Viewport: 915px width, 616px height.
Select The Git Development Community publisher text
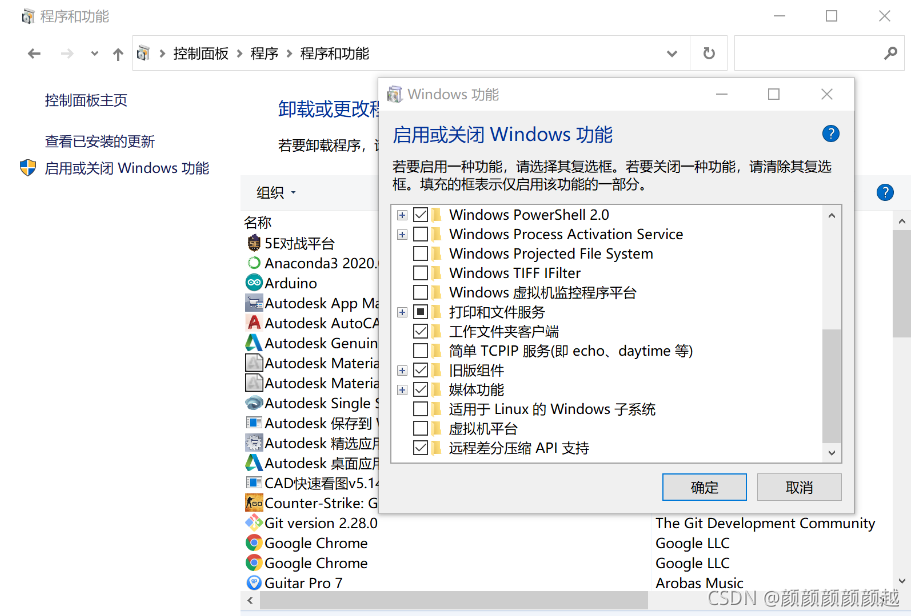[765, 523]
